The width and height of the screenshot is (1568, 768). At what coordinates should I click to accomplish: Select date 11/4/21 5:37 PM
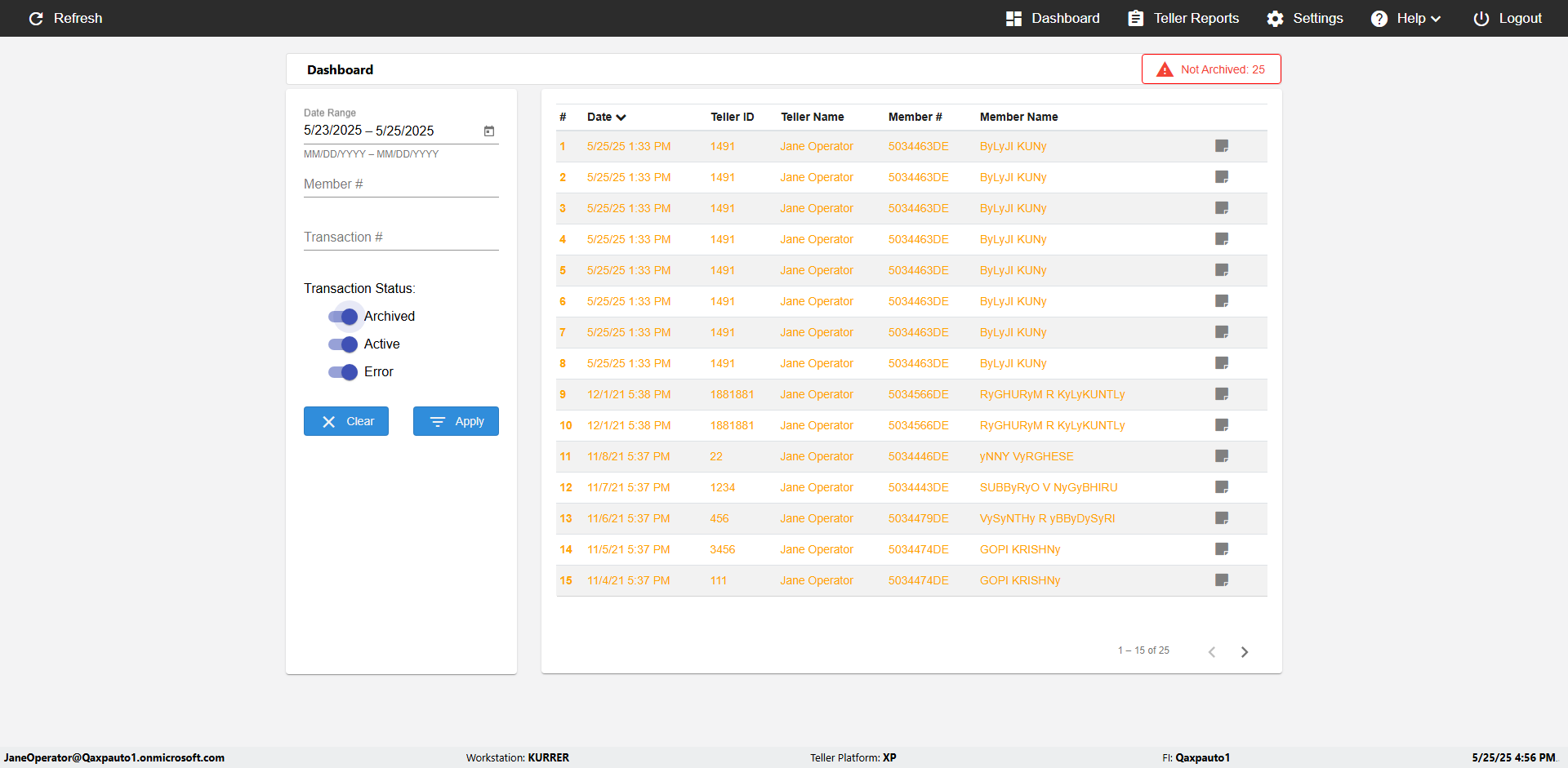629,580
